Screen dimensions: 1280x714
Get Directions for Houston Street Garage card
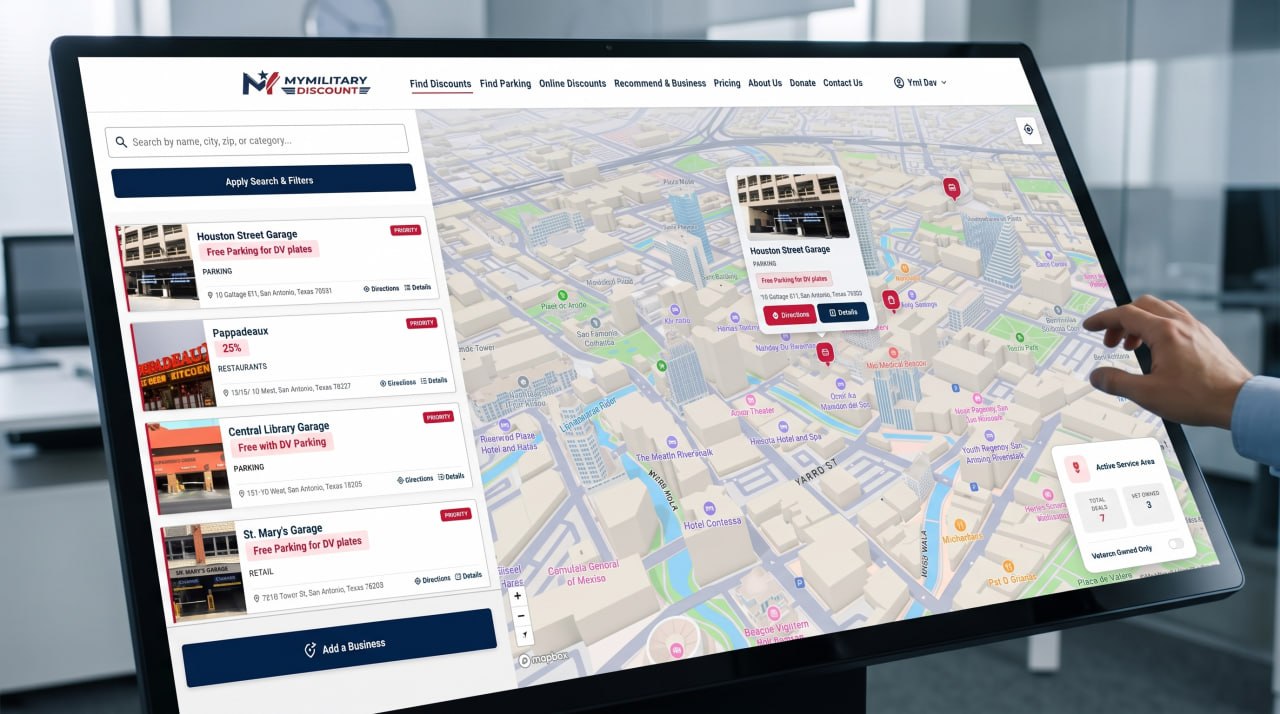tap(381, 288)
